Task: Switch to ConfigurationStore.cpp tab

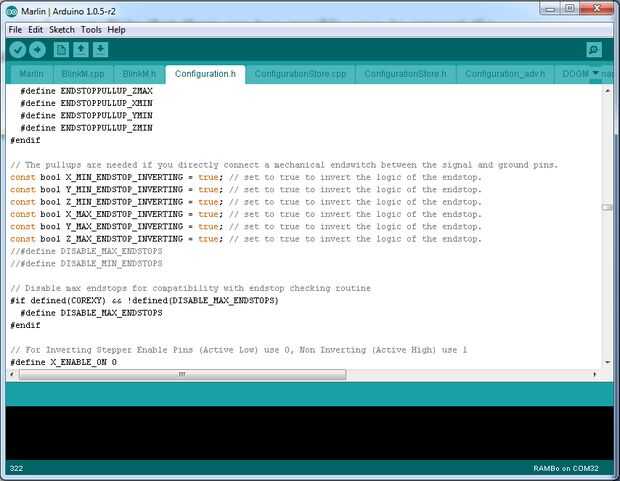Action: pyautogui.click(x=301, y=74)
